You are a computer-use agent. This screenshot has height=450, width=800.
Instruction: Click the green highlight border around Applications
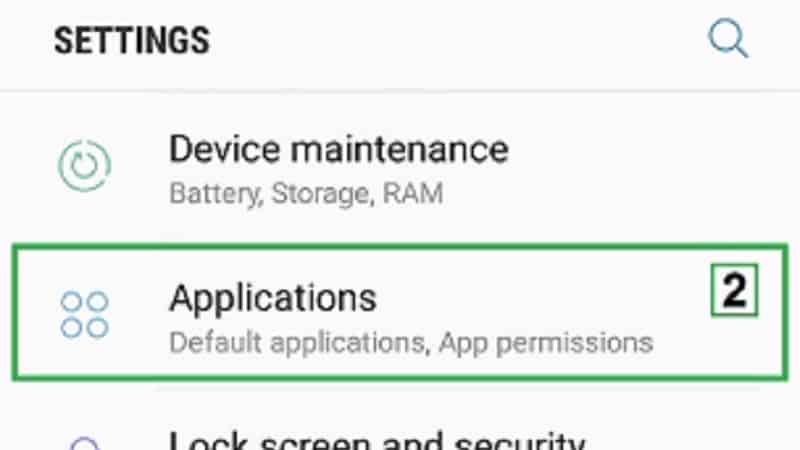click(400, 248)
